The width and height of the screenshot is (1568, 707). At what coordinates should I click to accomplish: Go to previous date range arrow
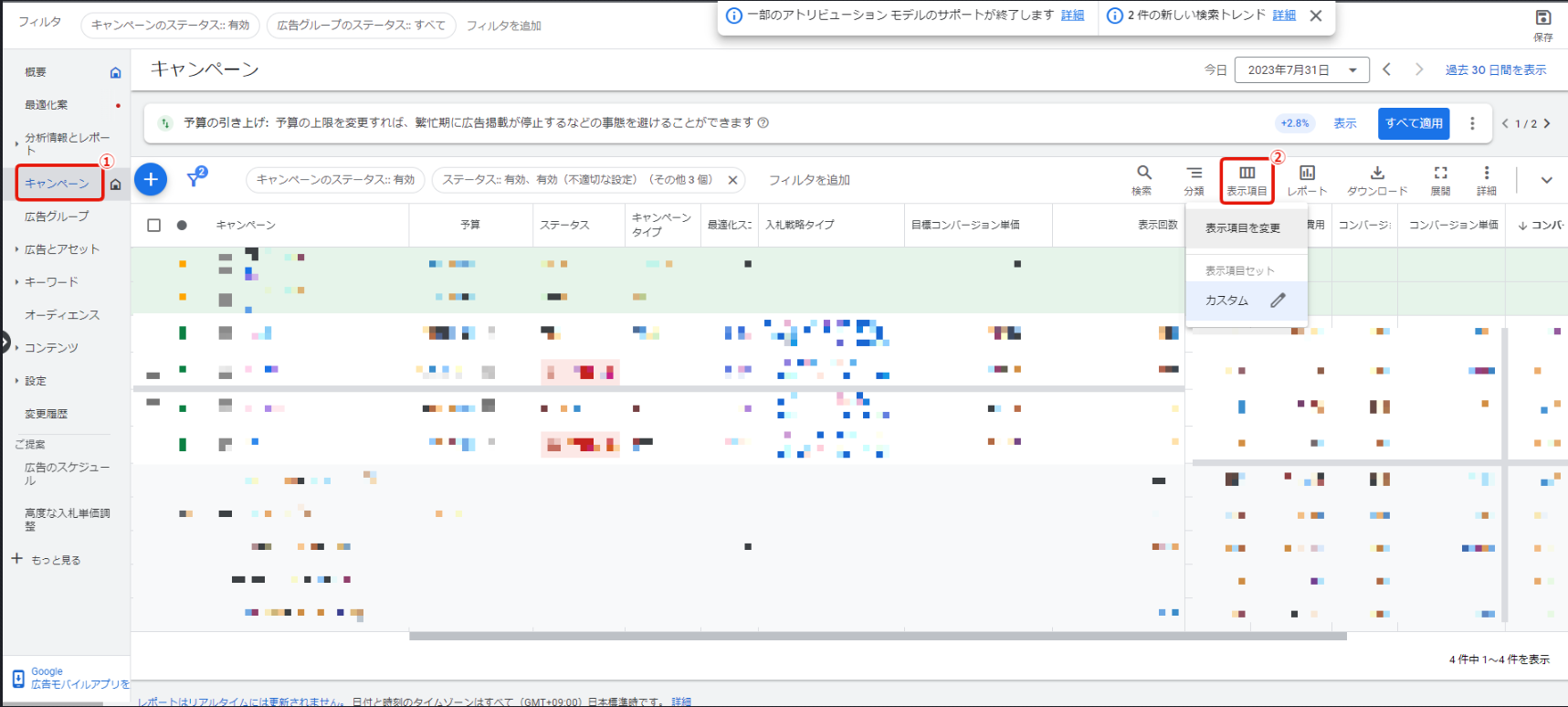pos(1386,69)
